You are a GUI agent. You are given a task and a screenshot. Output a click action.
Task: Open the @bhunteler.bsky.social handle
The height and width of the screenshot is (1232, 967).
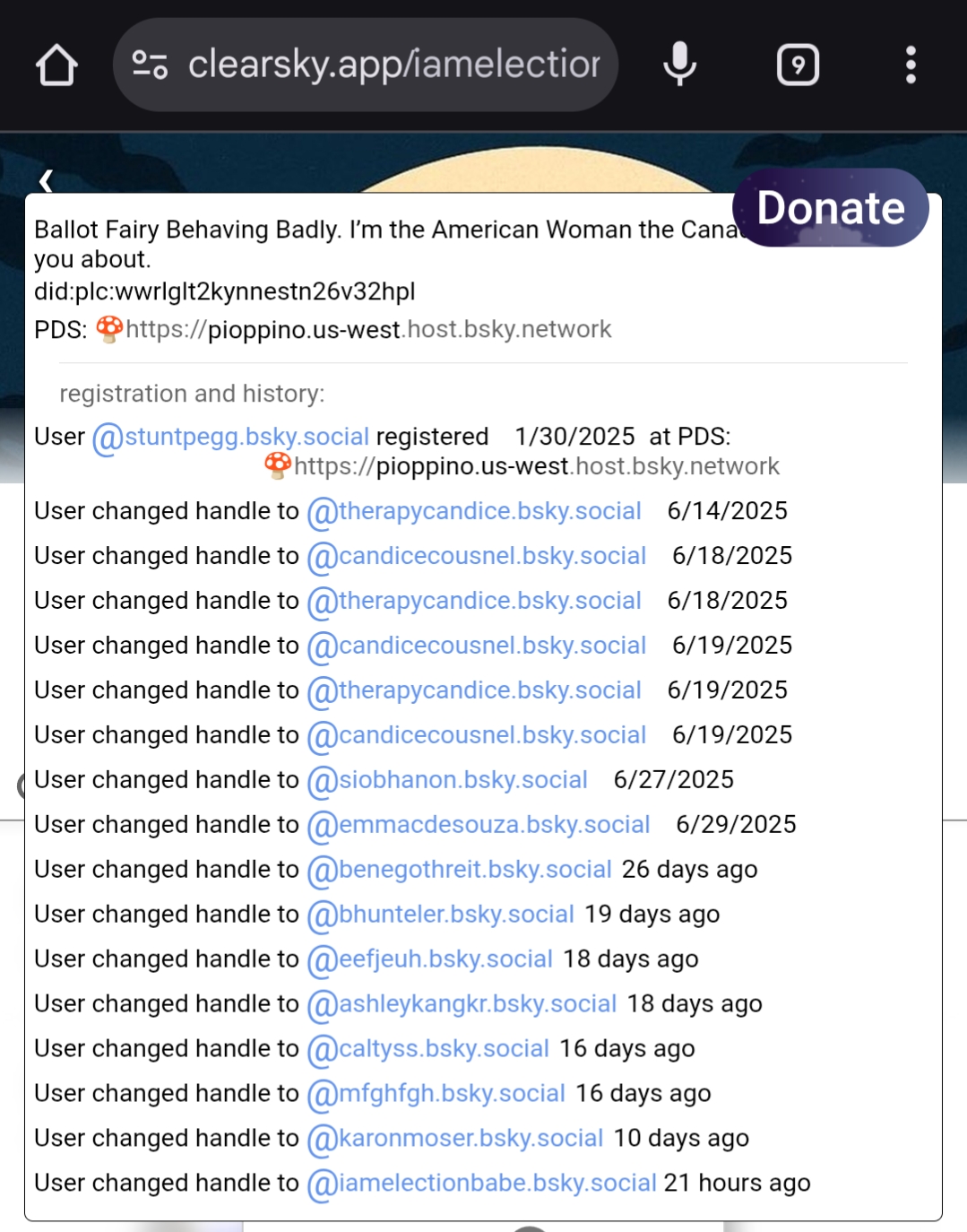point(441,915)
